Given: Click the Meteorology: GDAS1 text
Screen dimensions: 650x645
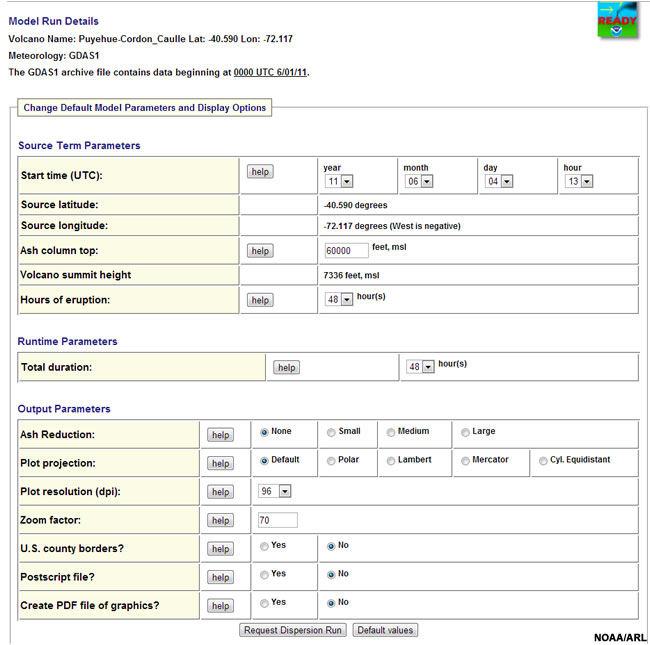Looking at the screenshot, I should click(54, 56).
